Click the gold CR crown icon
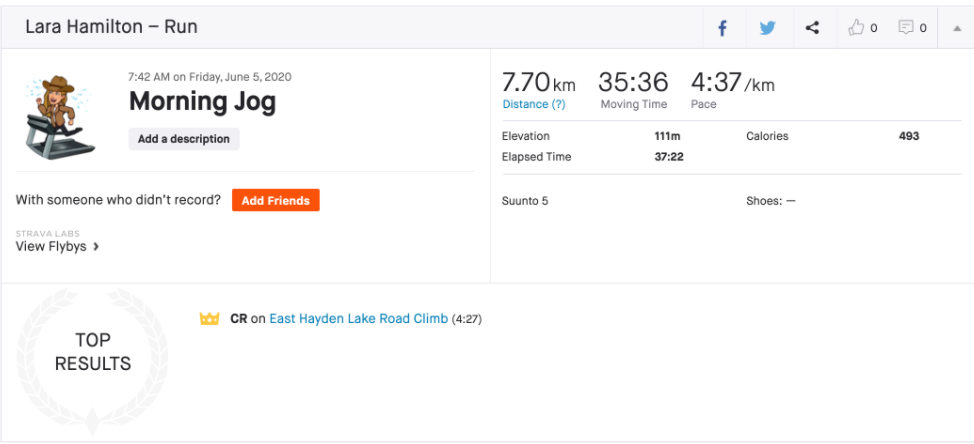Screen dimensions: 974x444 (x=209, y=319)
